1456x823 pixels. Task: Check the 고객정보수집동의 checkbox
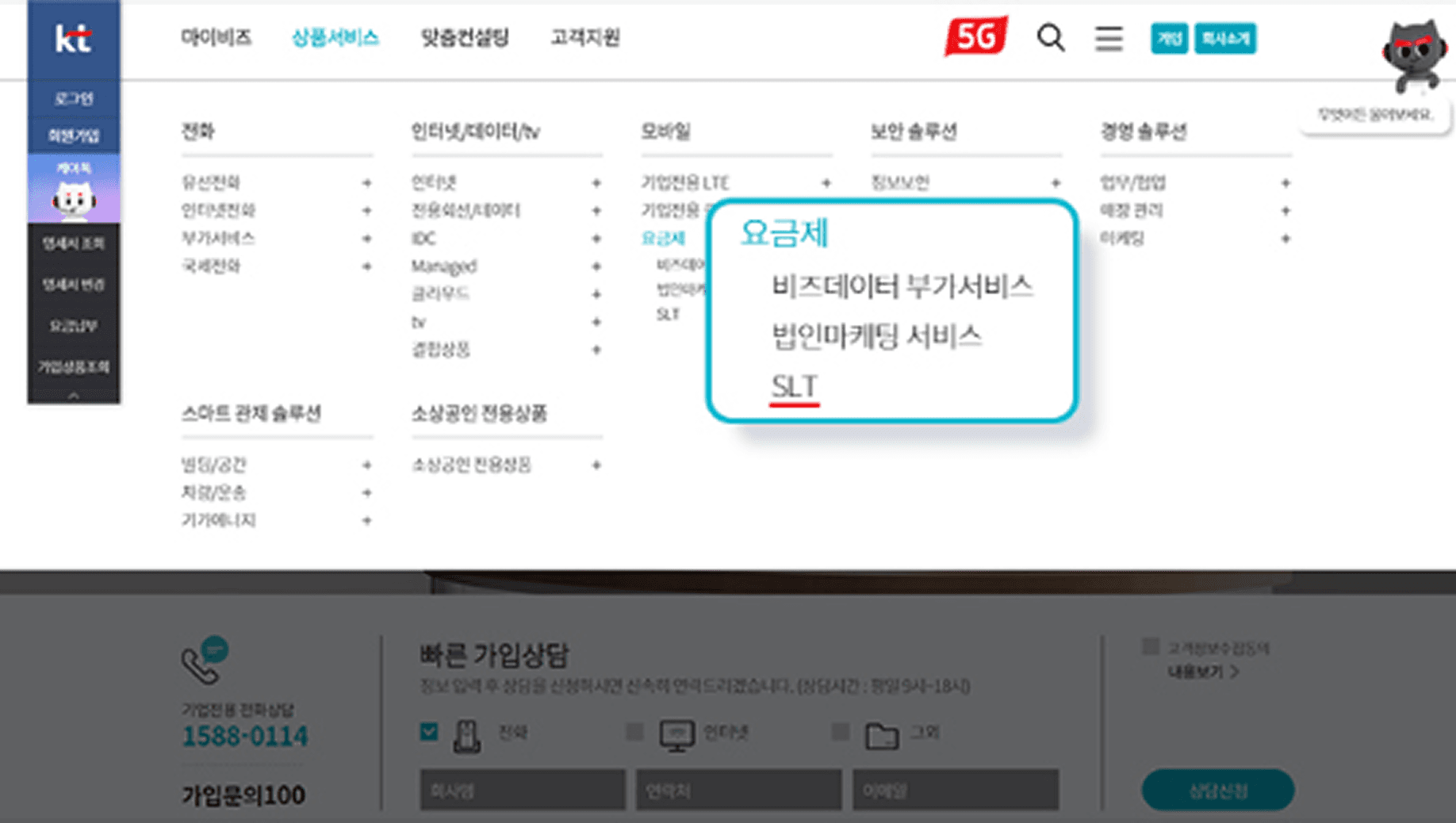pos(1150,647)
